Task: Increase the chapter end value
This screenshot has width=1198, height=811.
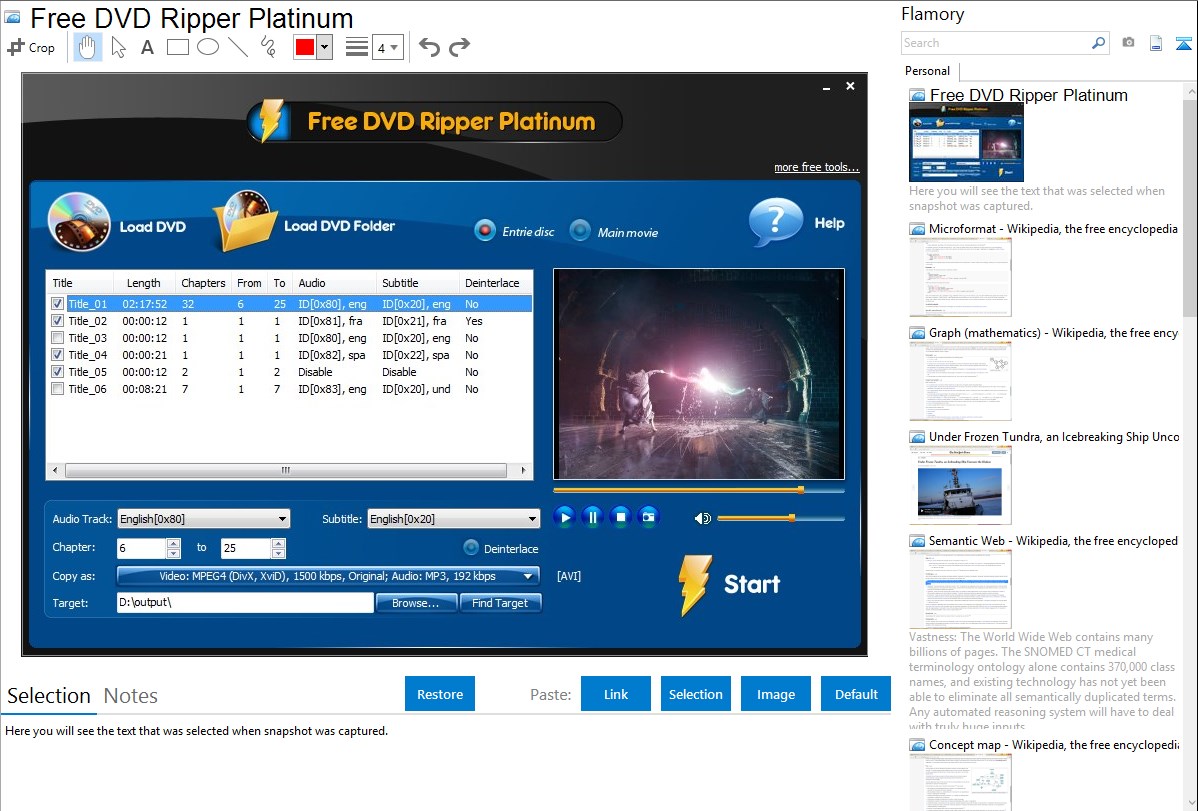Action: click(x=278, y=543)
